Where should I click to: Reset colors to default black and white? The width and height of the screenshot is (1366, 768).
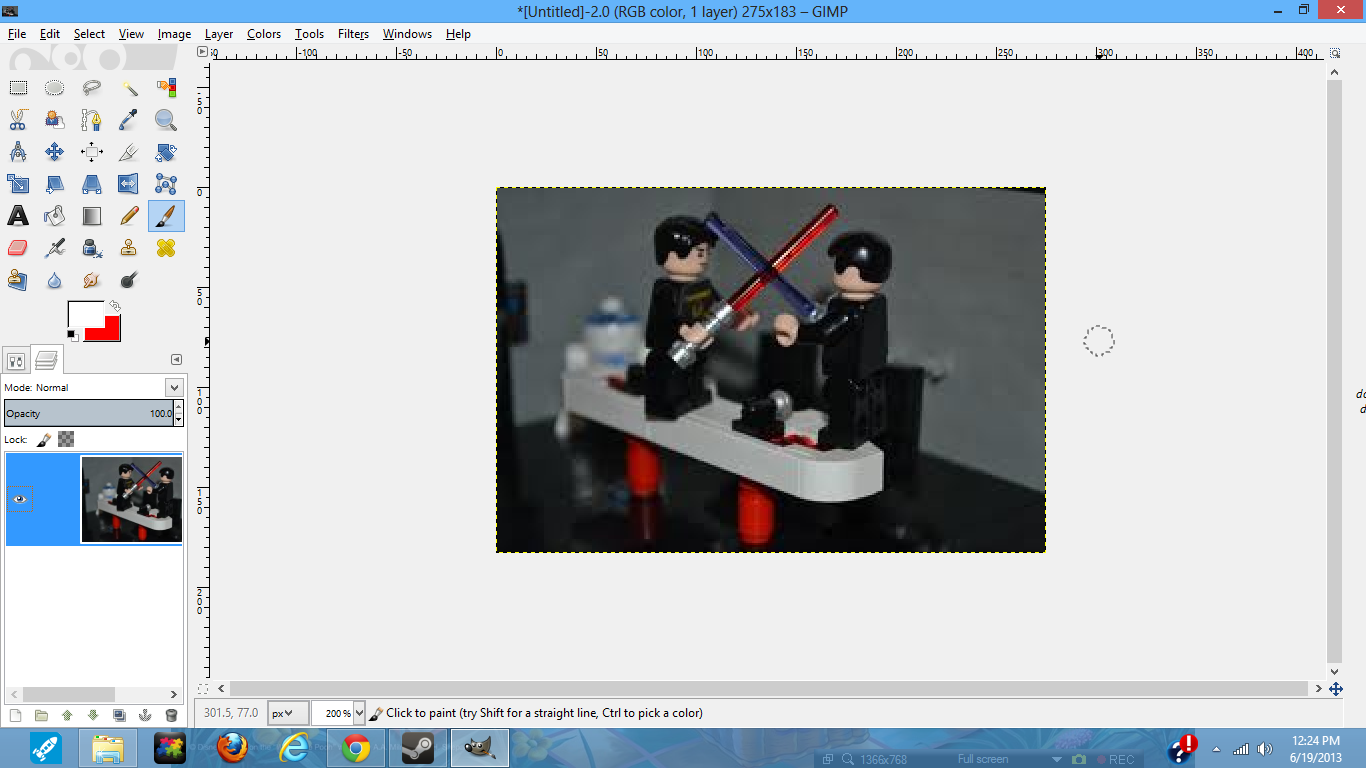pyautogui.click(x=73, y=336)
